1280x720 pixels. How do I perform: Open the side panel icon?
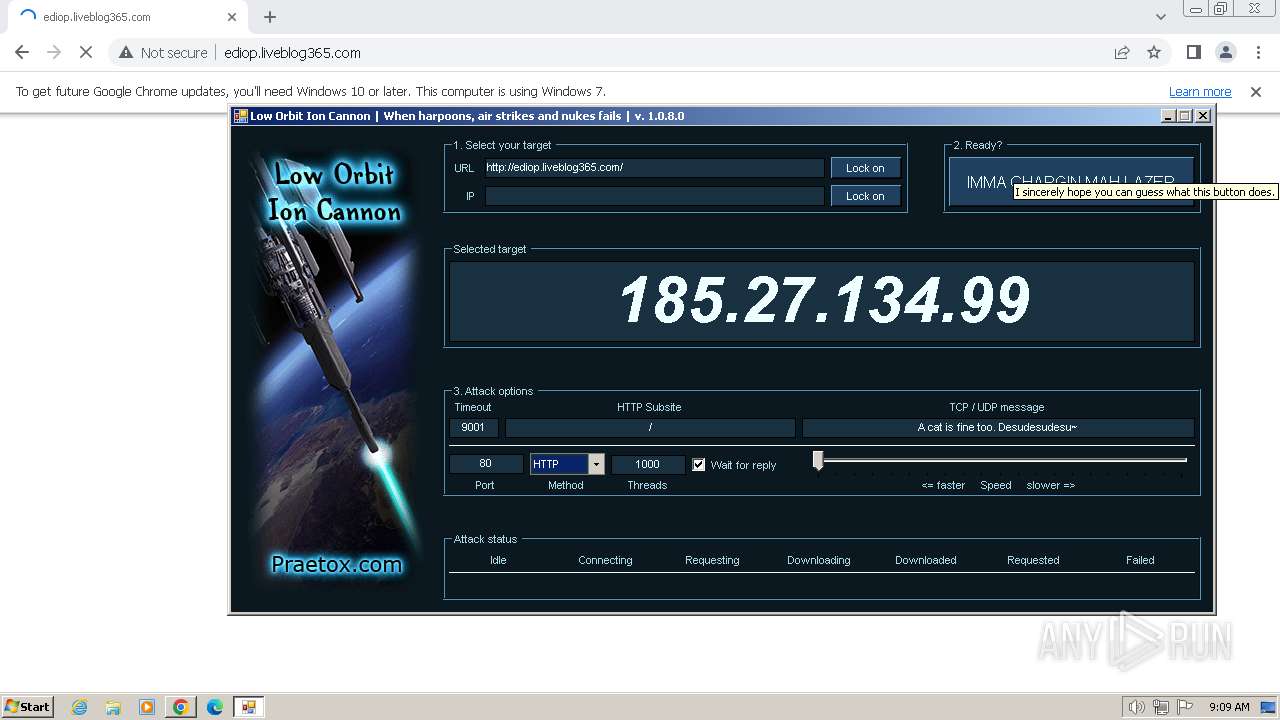click(x=1194, y=52)
